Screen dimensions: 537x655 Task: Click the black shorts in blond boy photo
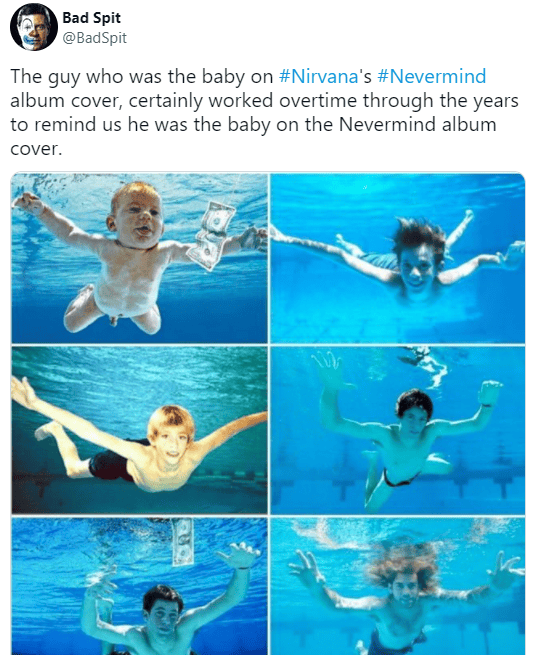pyautogui.click(x=112, y=462)
